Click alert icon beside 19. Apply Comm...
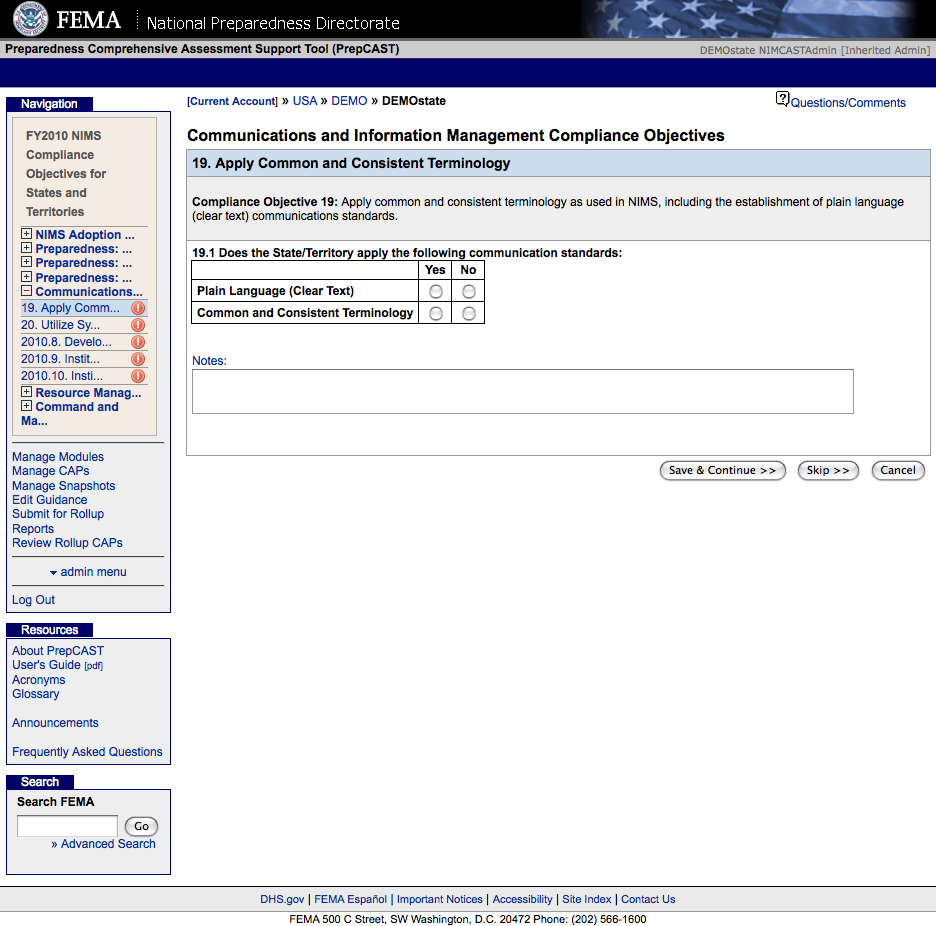936x926 pixels. pos(138,308)
